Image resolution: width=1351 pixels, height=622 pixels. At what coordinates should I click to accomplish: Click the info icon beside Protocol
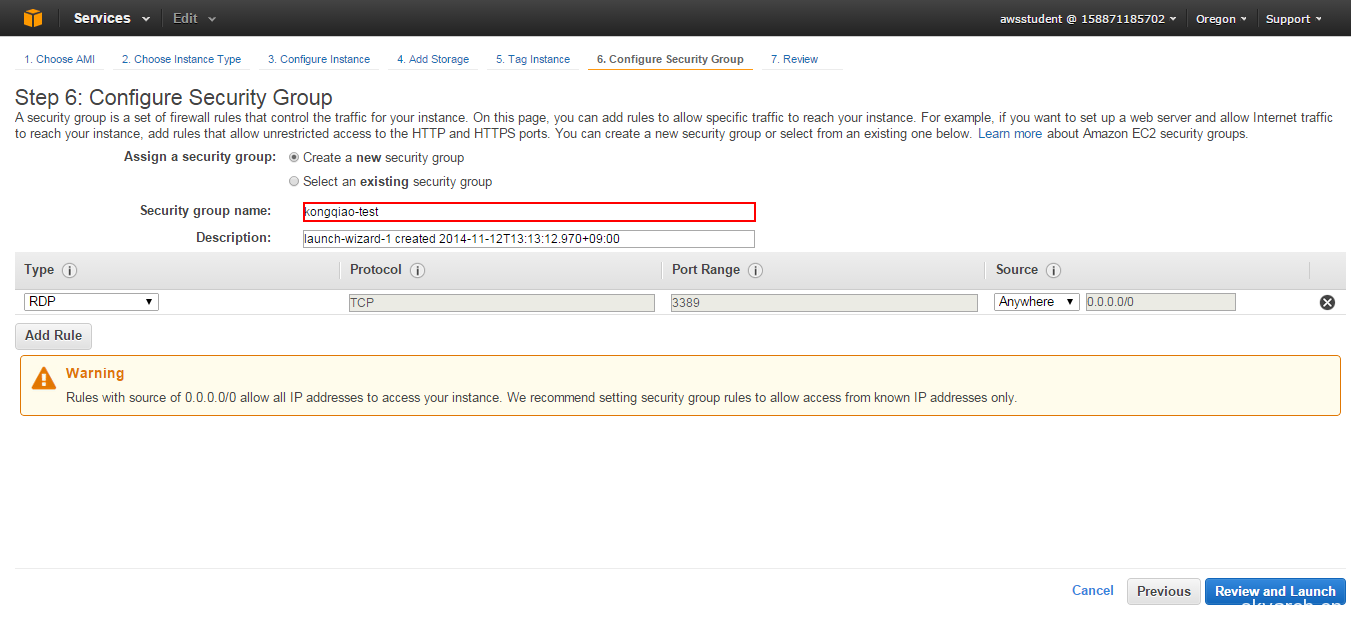point(417,271)
